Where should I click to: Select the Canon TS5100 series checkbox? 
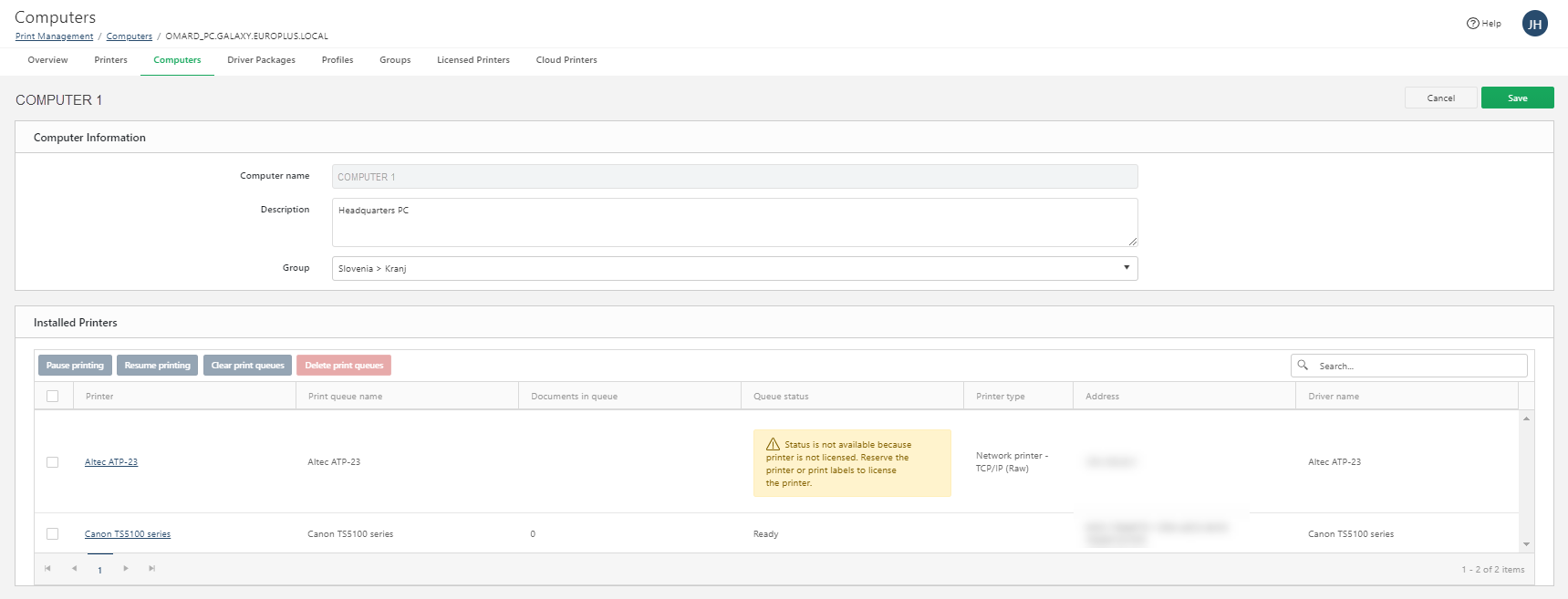tap(53, 534)
